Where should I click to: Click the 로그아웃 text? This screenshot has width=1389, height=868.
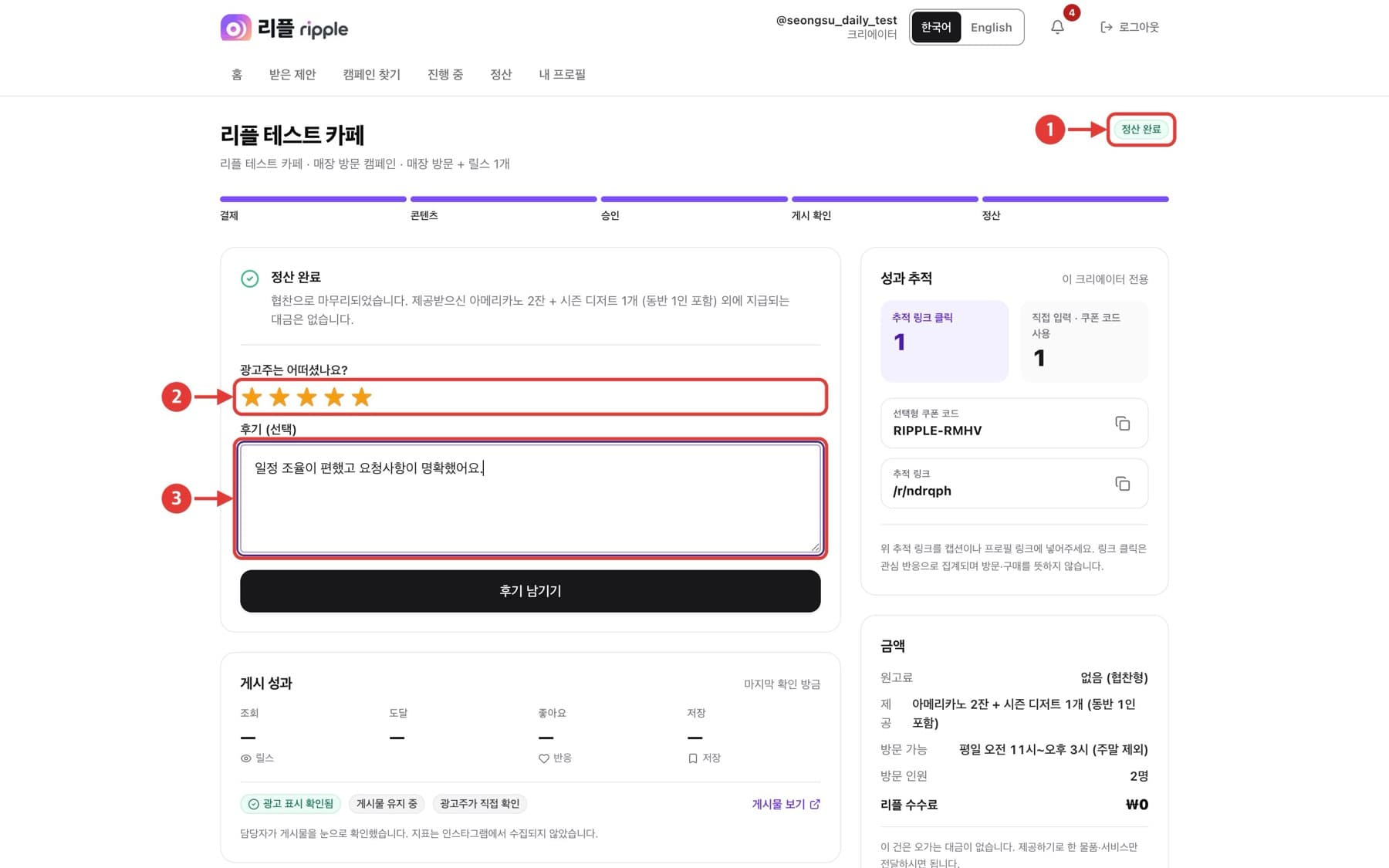click(1139, 27)
